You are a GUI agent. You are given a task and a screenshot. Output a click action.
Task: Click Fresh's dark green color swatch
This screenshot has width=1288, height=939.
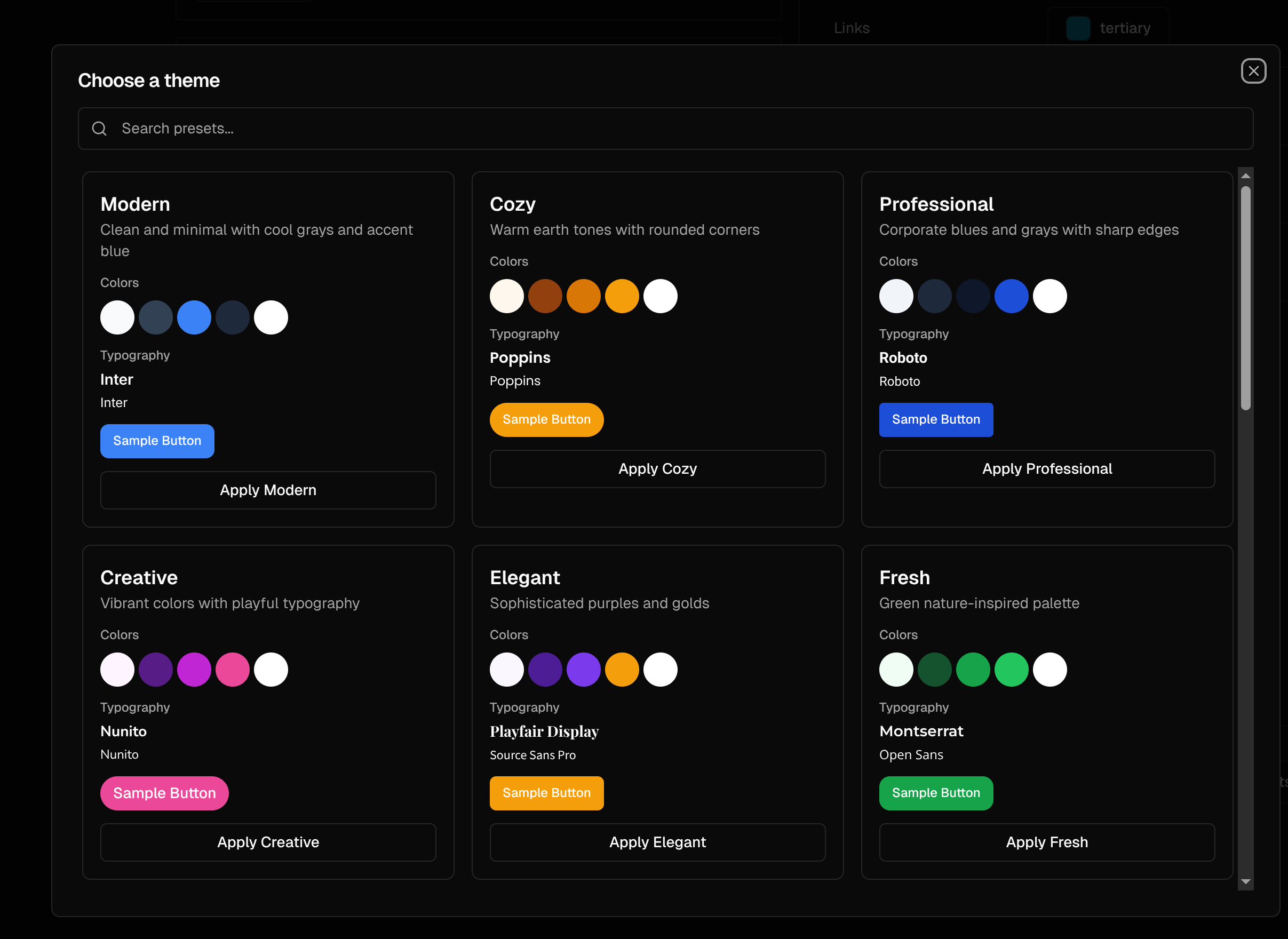click(934, 670)
